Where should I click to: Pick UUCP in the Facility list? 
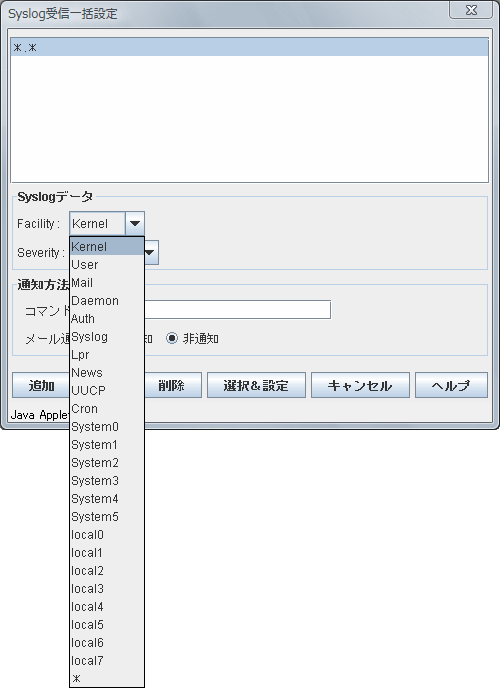click(107, 391)
